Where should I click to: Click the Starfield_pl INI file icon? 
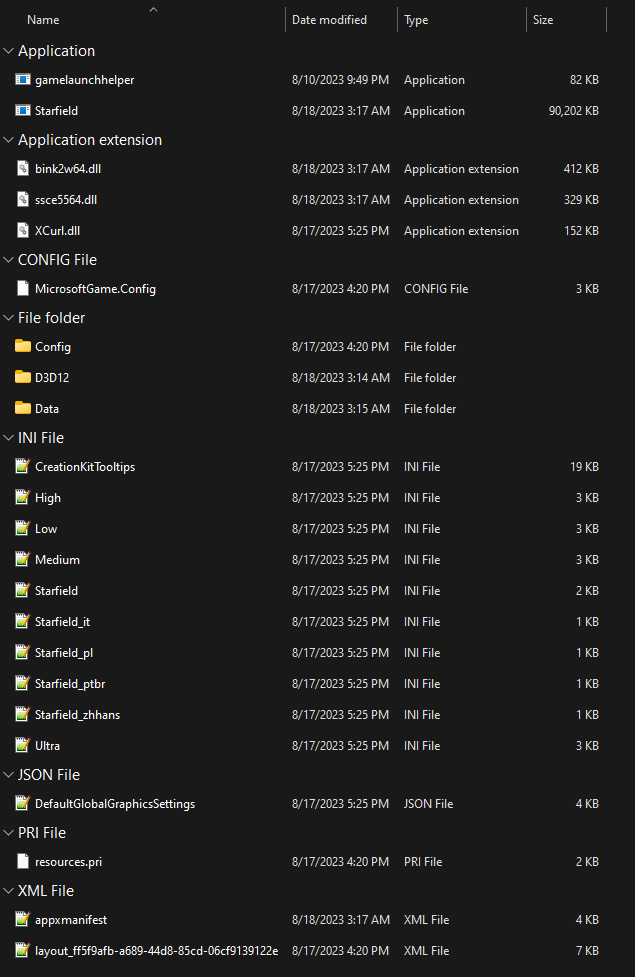[x=22, y=652]
